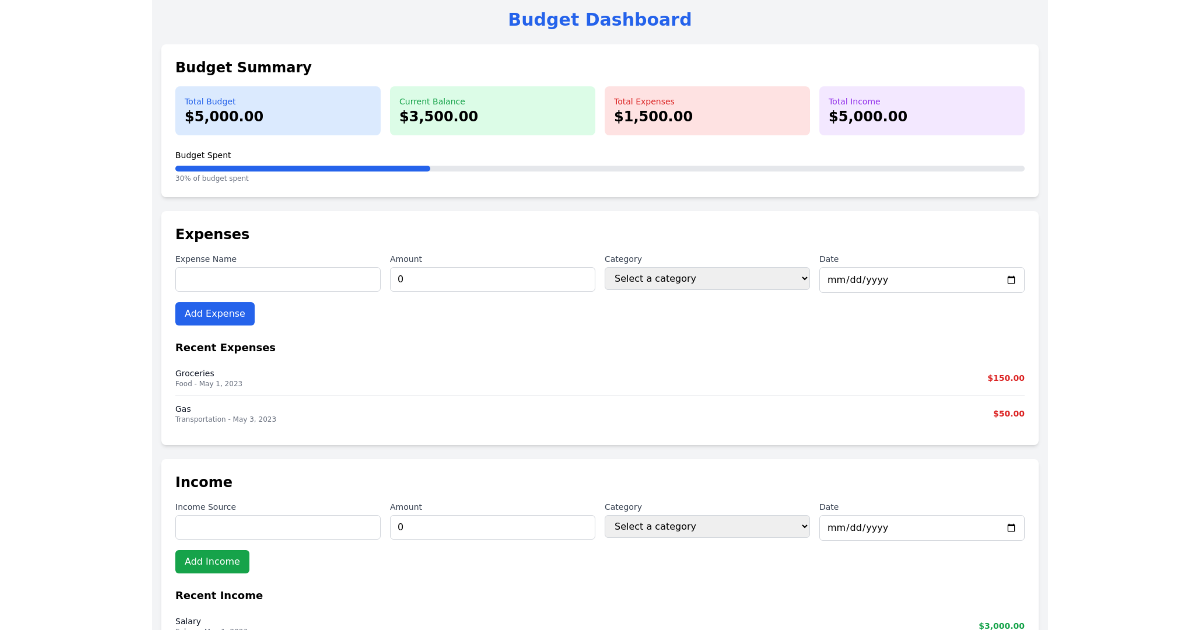
Task: Click the Budget Dashboard title
Action: 599,19
